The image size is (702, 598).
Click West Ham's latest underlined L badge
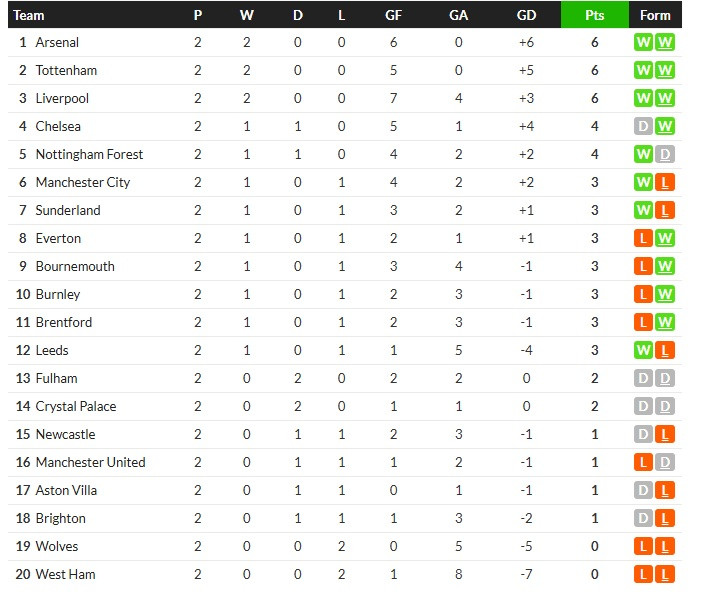click(x=665, y=574)
